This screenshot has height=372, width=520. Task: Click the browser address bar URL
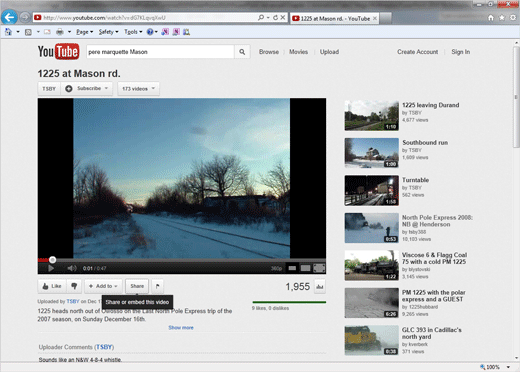(105, 18)
